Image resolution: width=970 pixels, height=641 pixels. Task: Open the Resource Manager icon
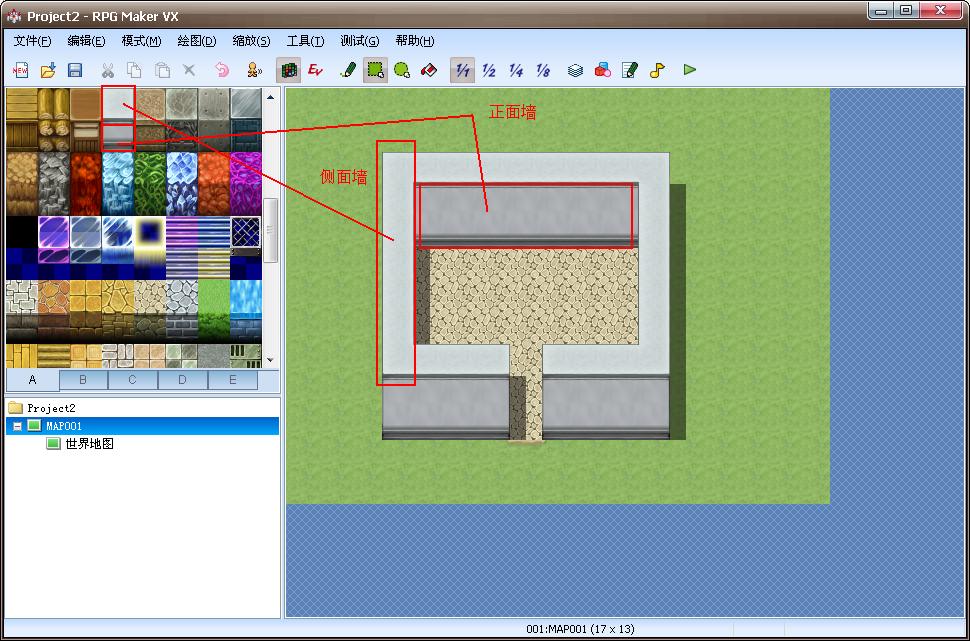click(x=603, y=70)
